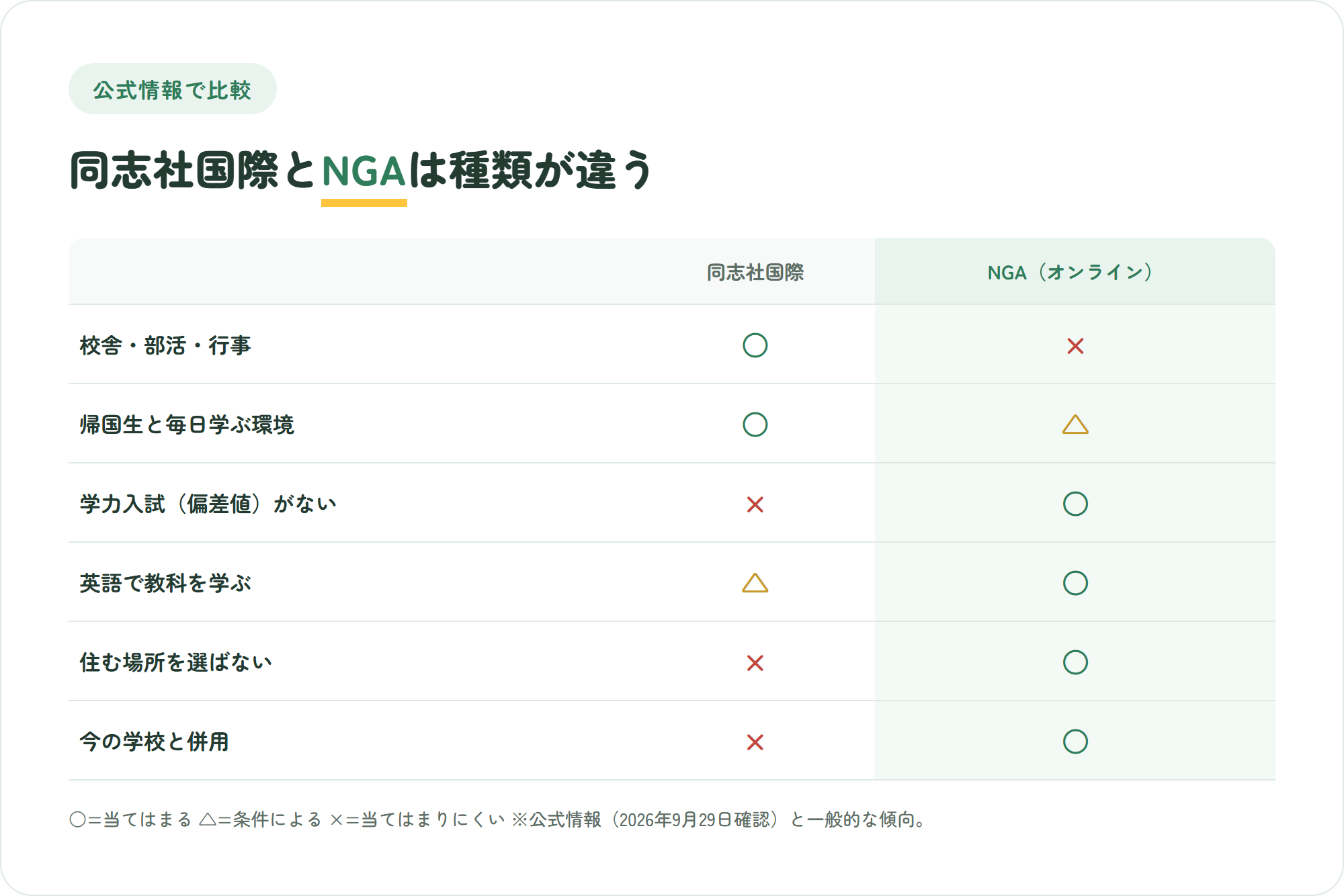Click the circle for 学力入試（偏差値）がない under NGA
Image resolution: width=1344 pixels, height=896 pixels.
[x=1075, y=504]
